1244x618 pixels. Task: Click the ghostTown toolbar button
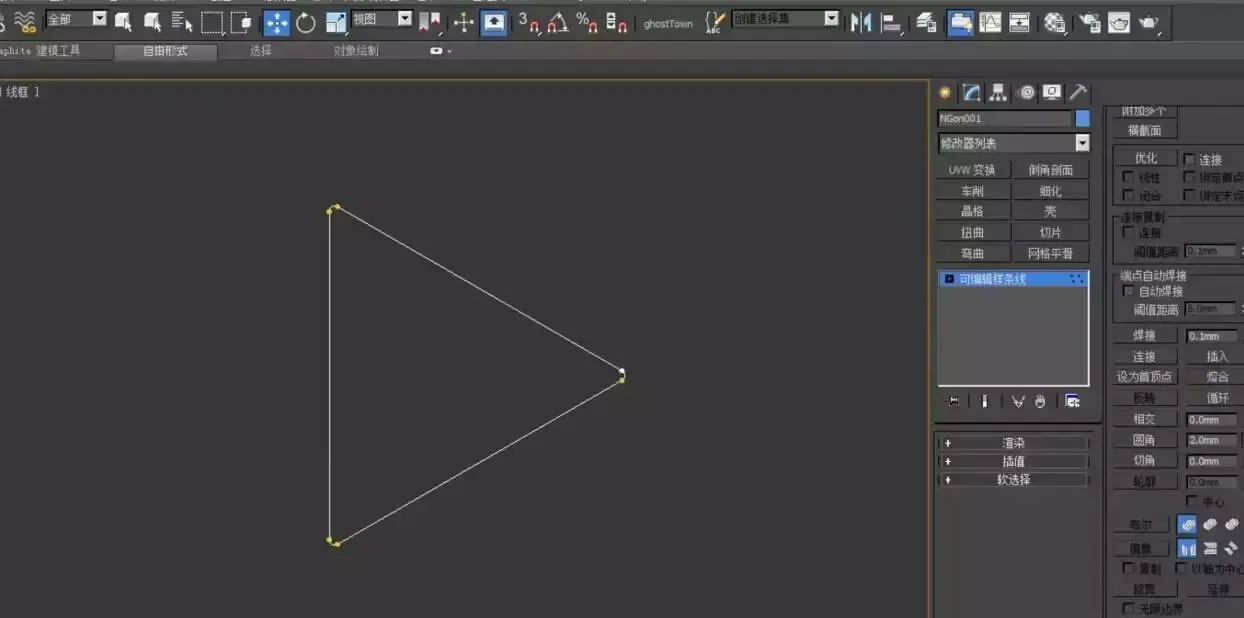[668, 23]
